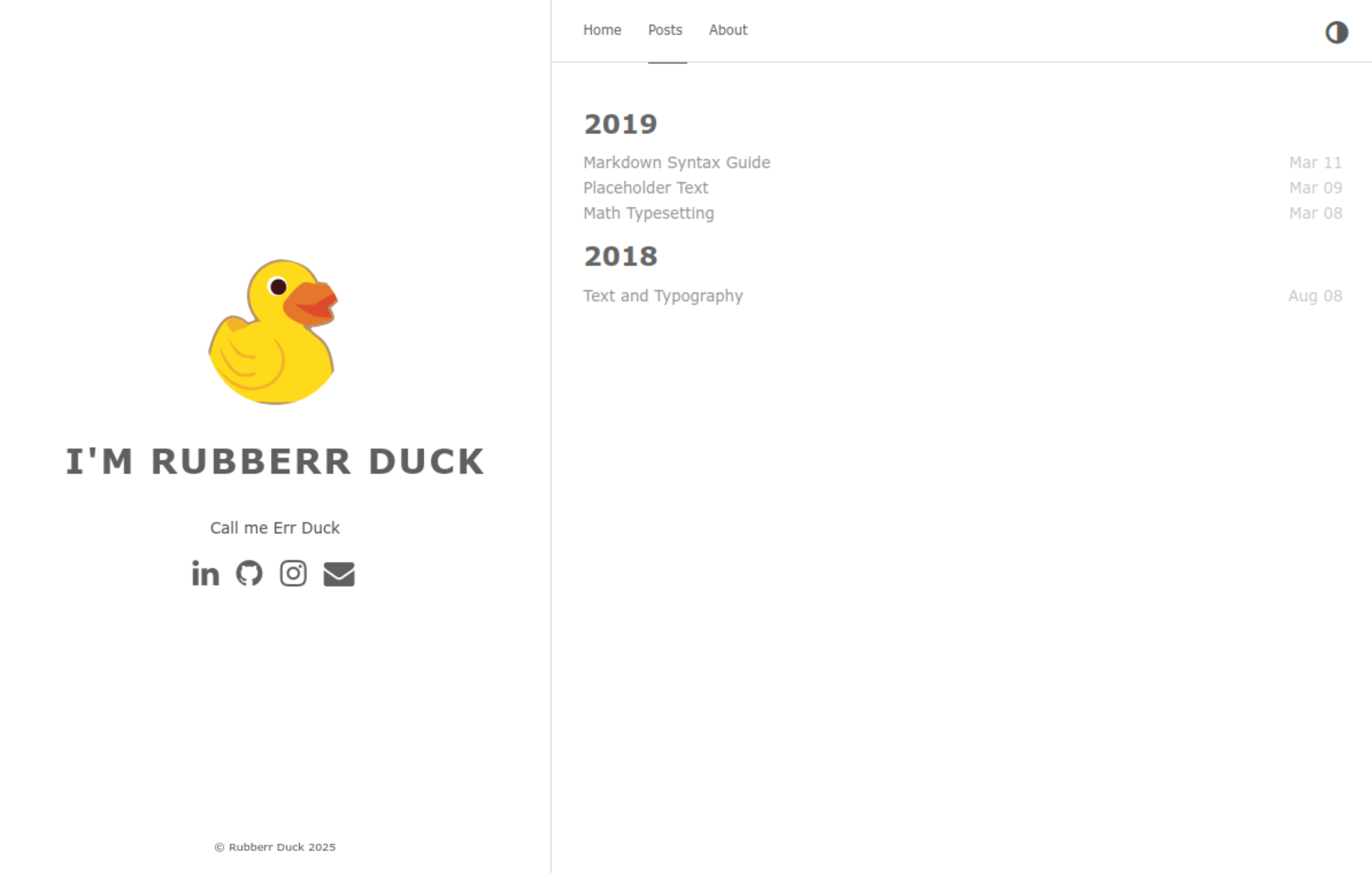The width and height of the screenshot is (1372, 873).
Task: Click the Rubberr Duck 2025 copyright text
Action: (x=275, y=848)
